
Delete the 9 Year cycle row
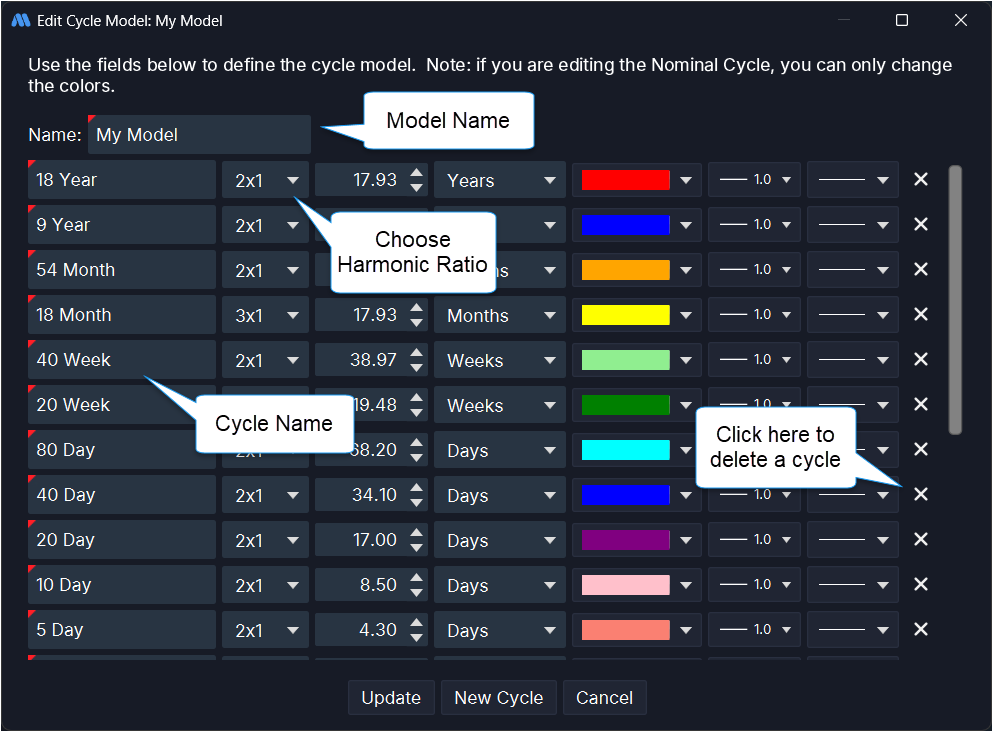click(x=921, y=225)
